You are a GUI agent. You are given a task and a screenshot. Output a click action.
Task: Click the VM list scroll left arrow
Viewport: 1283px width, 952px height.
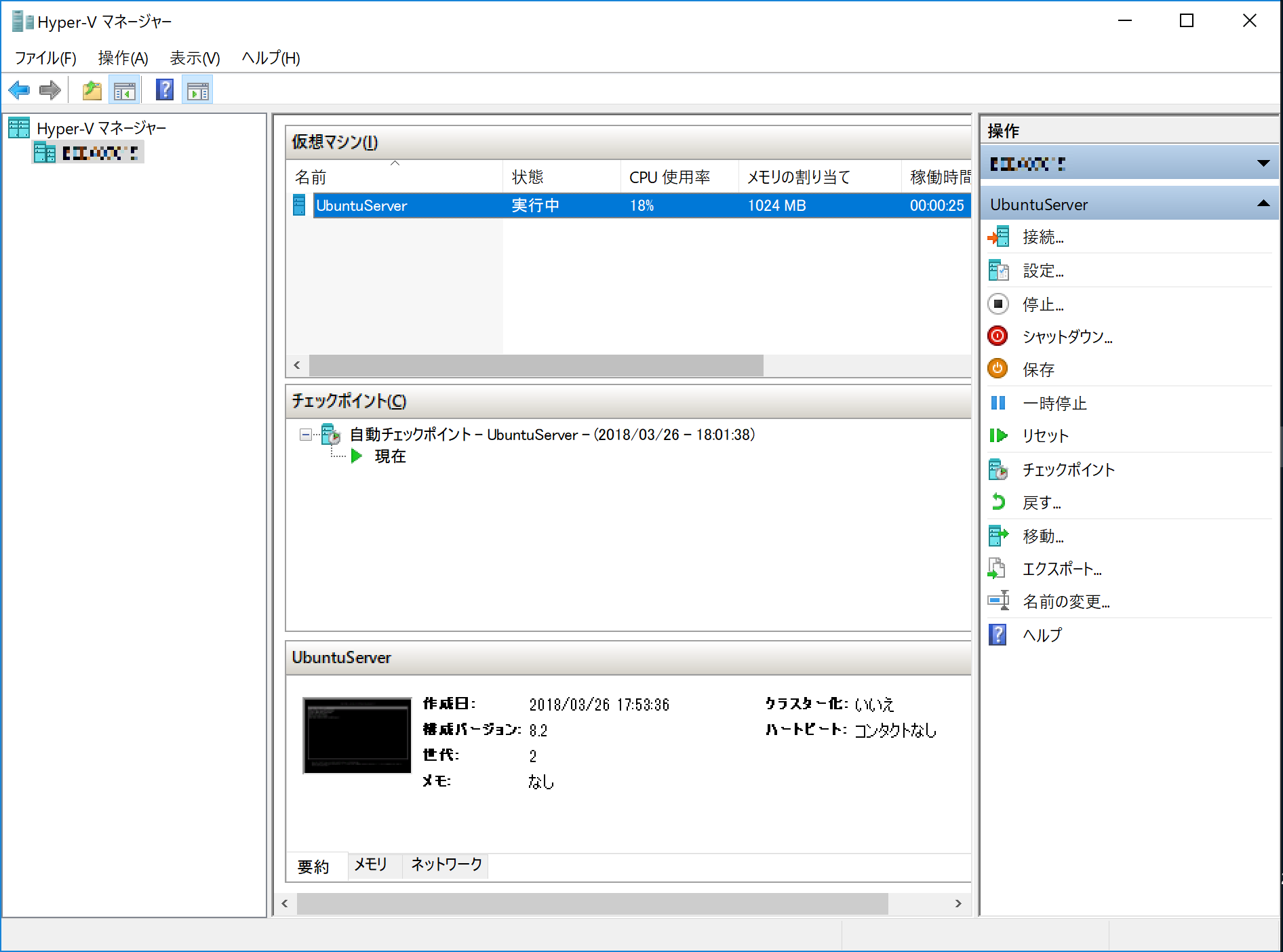pos(297,365)
